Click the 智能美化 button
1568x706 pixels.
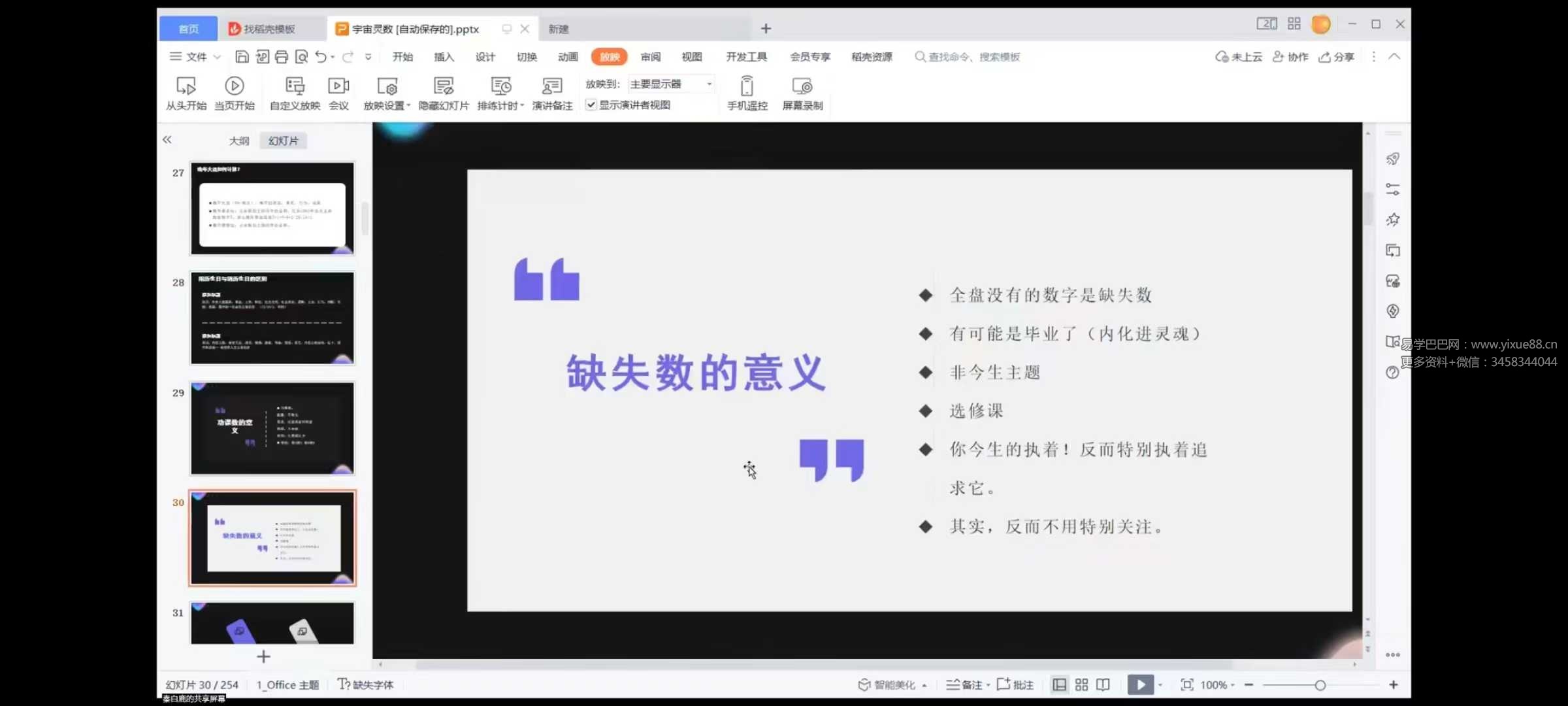tap(887, 684)
